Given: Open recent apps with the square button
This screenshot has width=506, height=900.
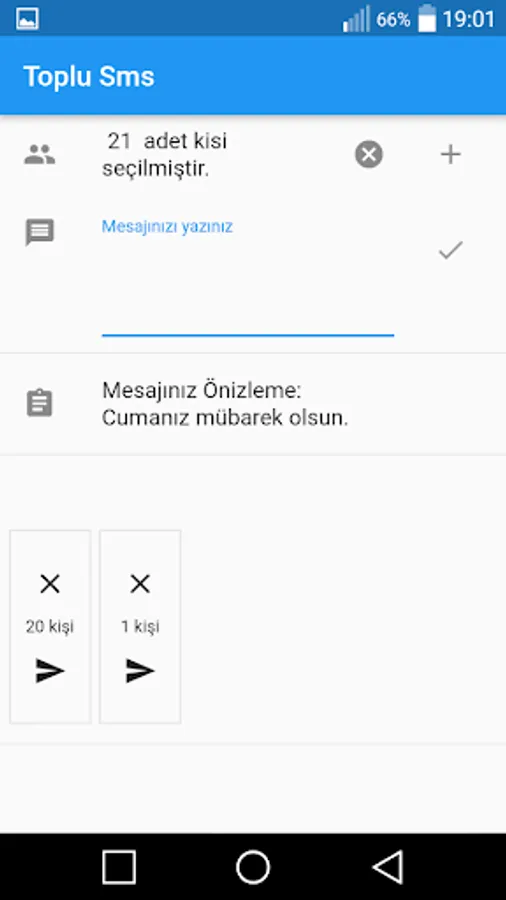Looking at the screenshot, I should click(119, 867).
